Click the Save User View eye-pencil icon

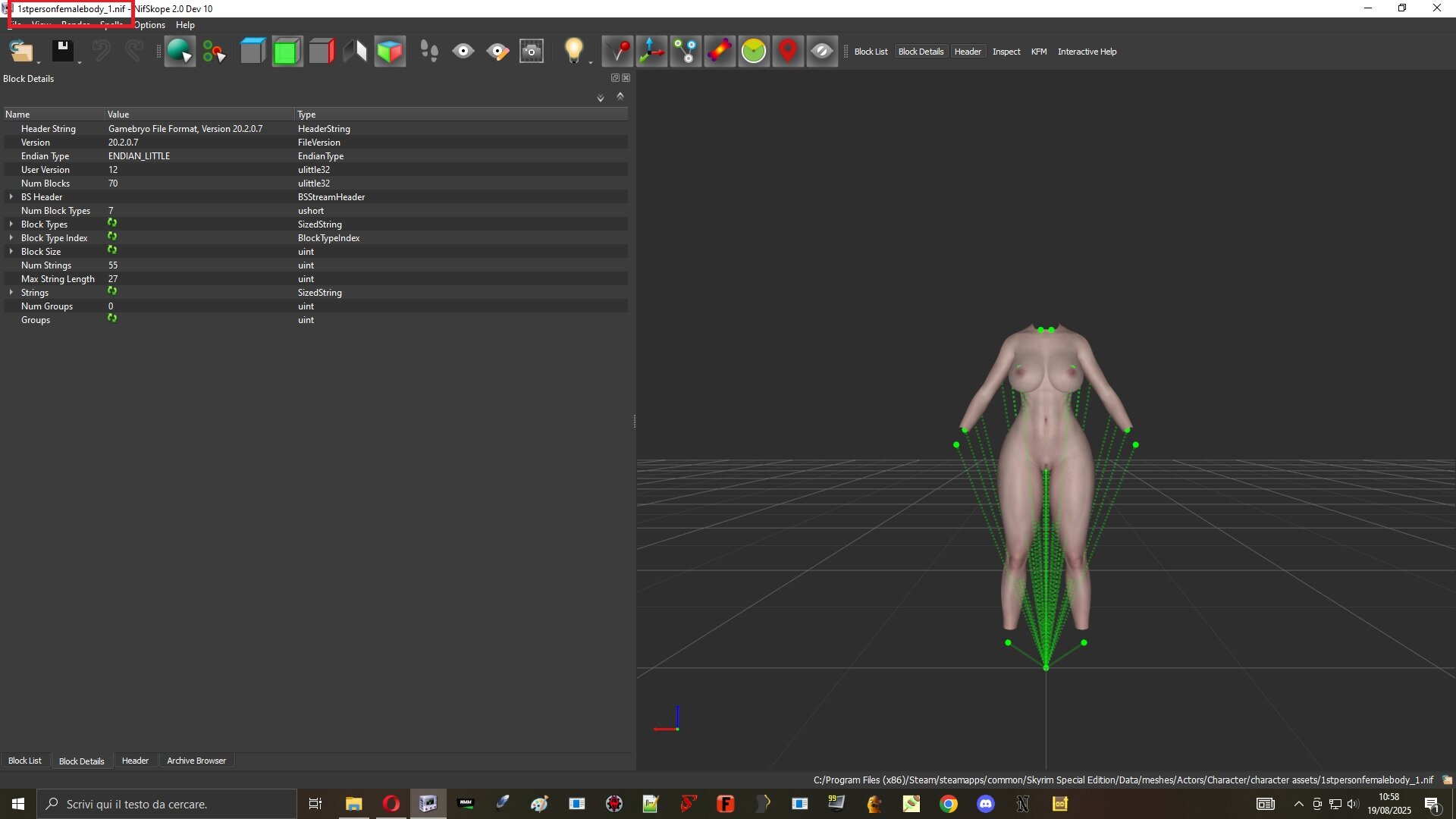pyautogui.click(x=497, y=52)
